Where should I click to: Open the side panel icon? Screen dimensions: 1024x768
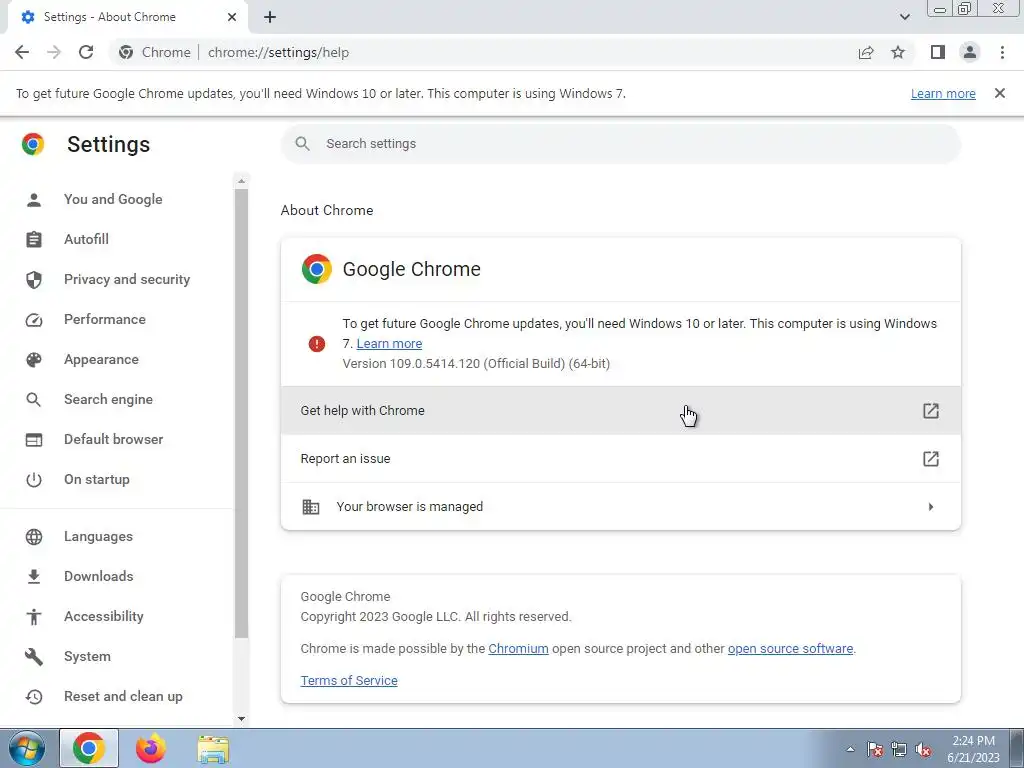[x=938, y=52]
